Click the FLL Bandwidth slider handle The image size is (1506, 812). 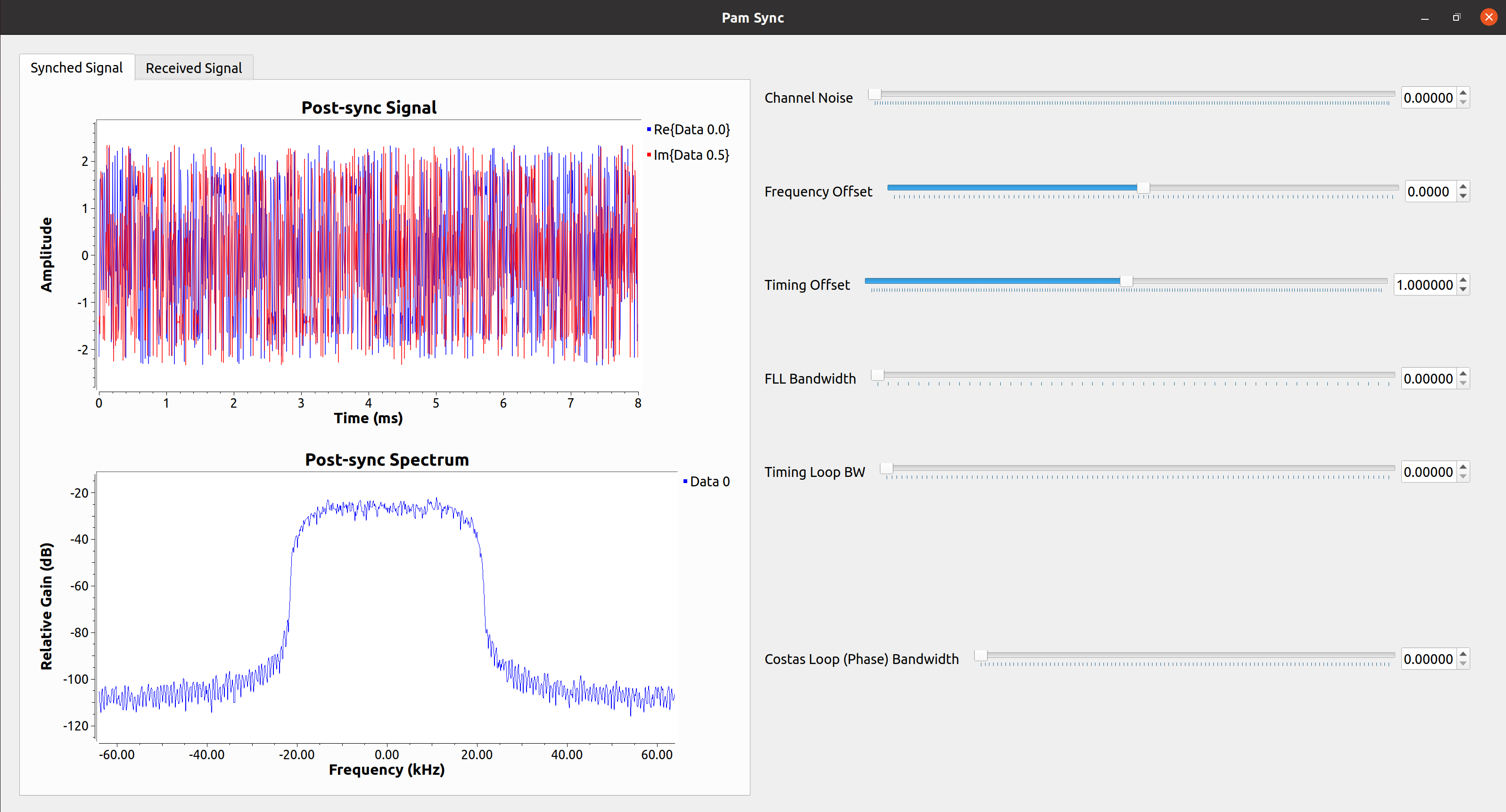pyautogui.click(x=878, y=375)
